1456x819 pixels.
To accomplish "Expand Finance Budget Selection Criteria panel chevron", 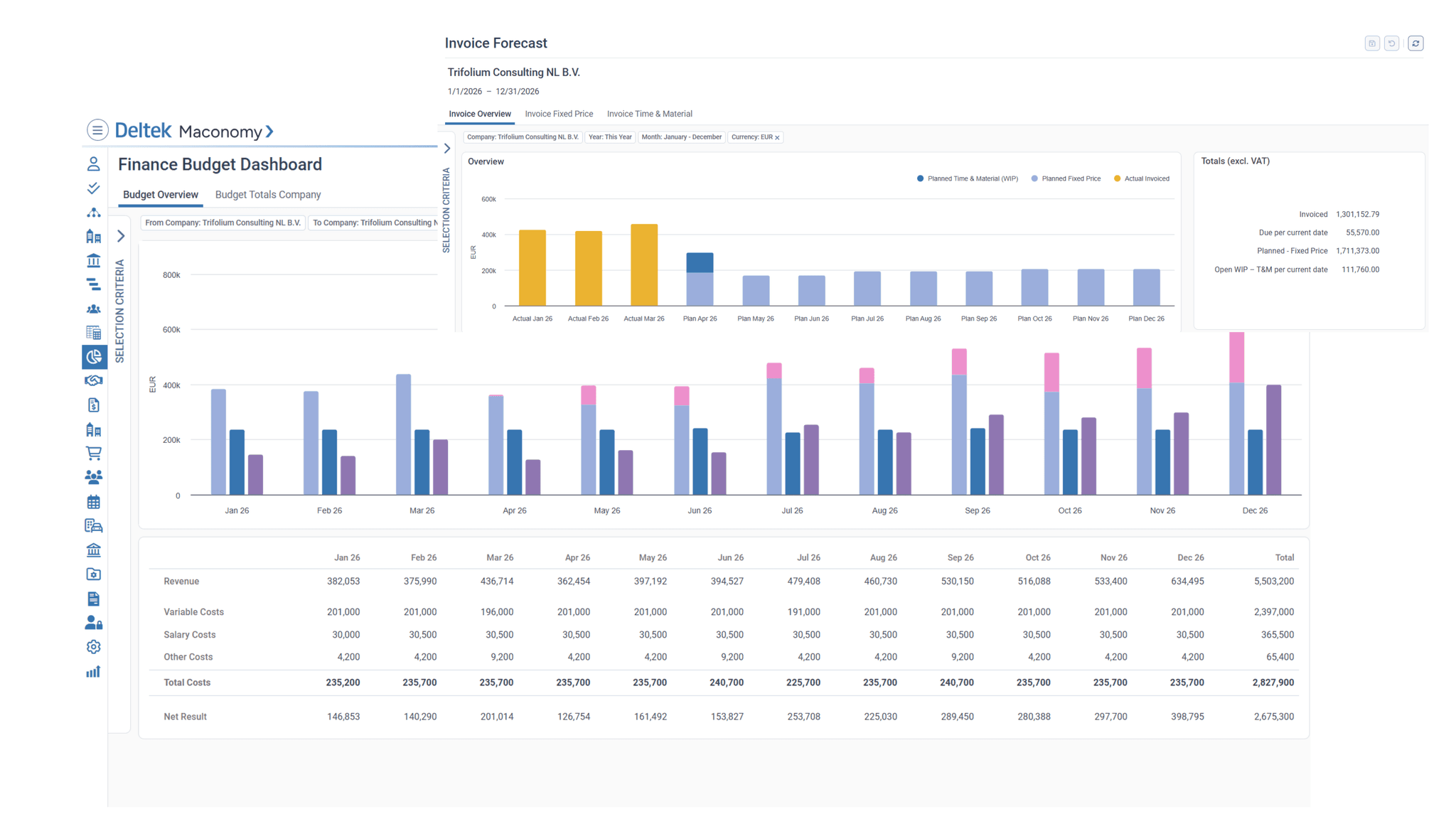I will (x=121, y=236).
